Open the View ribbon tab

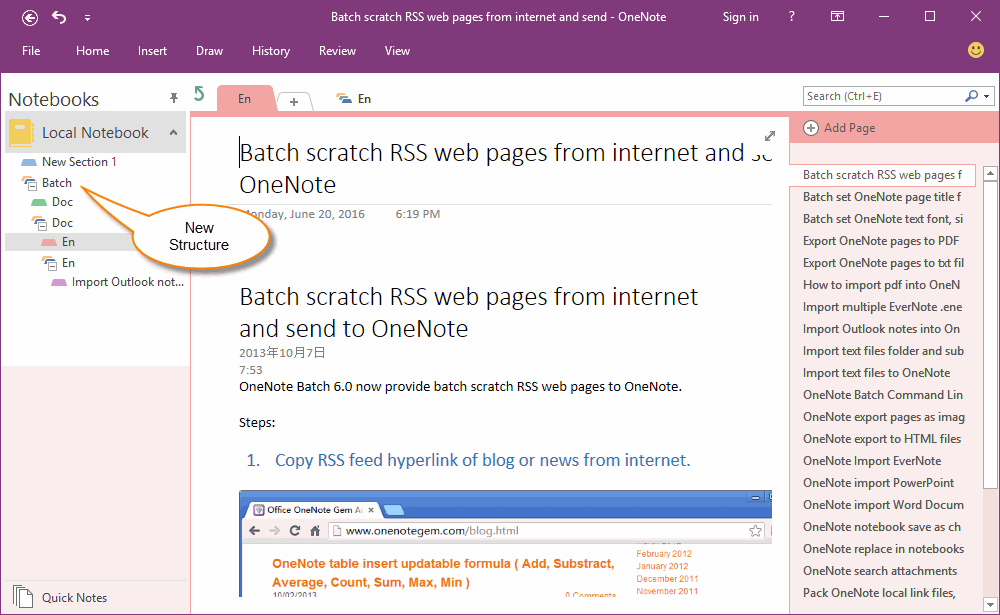[397, 51]
